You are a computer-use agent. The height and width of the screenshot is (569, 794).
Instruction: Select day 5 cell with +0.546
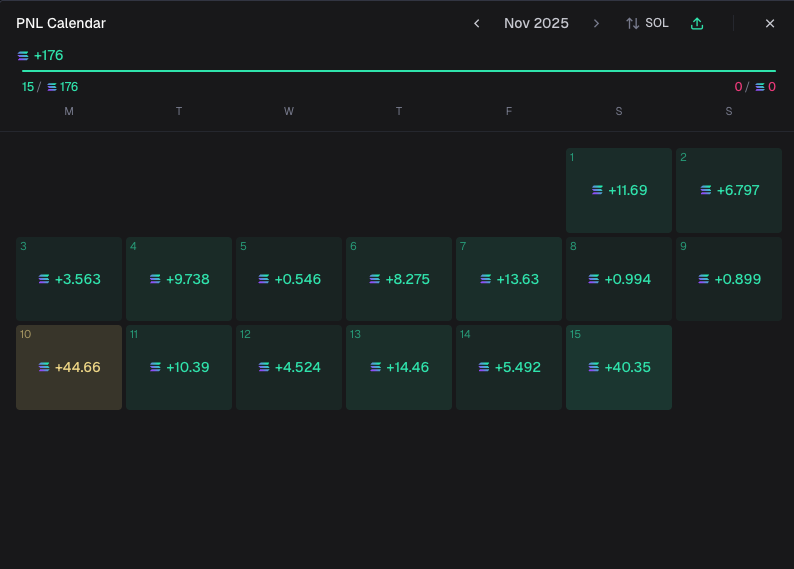pos(289,279)
